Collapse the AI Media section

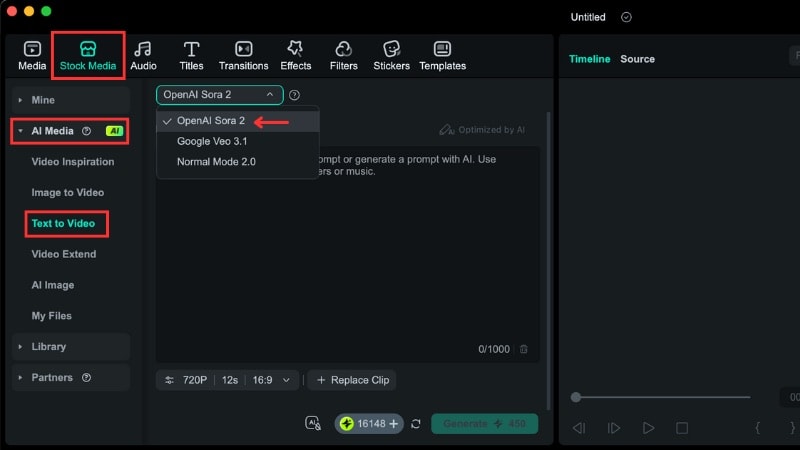click(x=20, y=131)
